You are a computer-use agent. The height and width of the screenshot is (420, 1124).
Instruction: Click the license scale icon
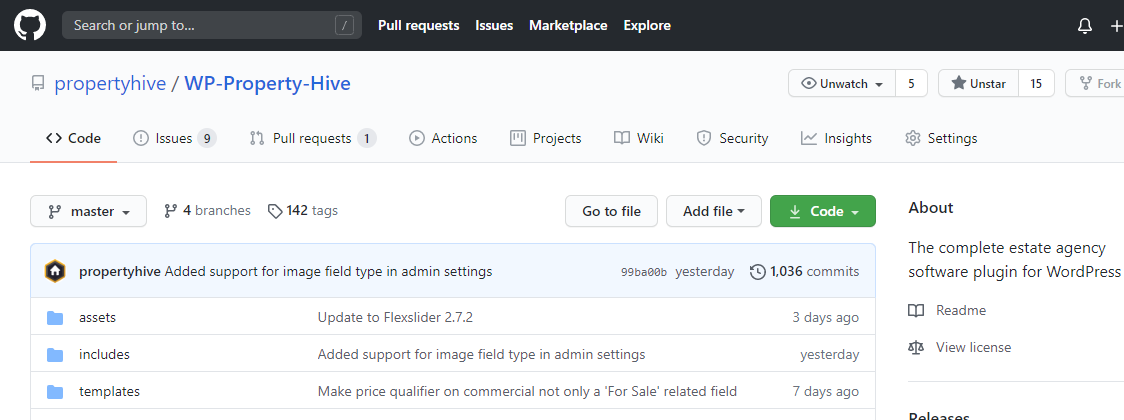coord(916,348)
